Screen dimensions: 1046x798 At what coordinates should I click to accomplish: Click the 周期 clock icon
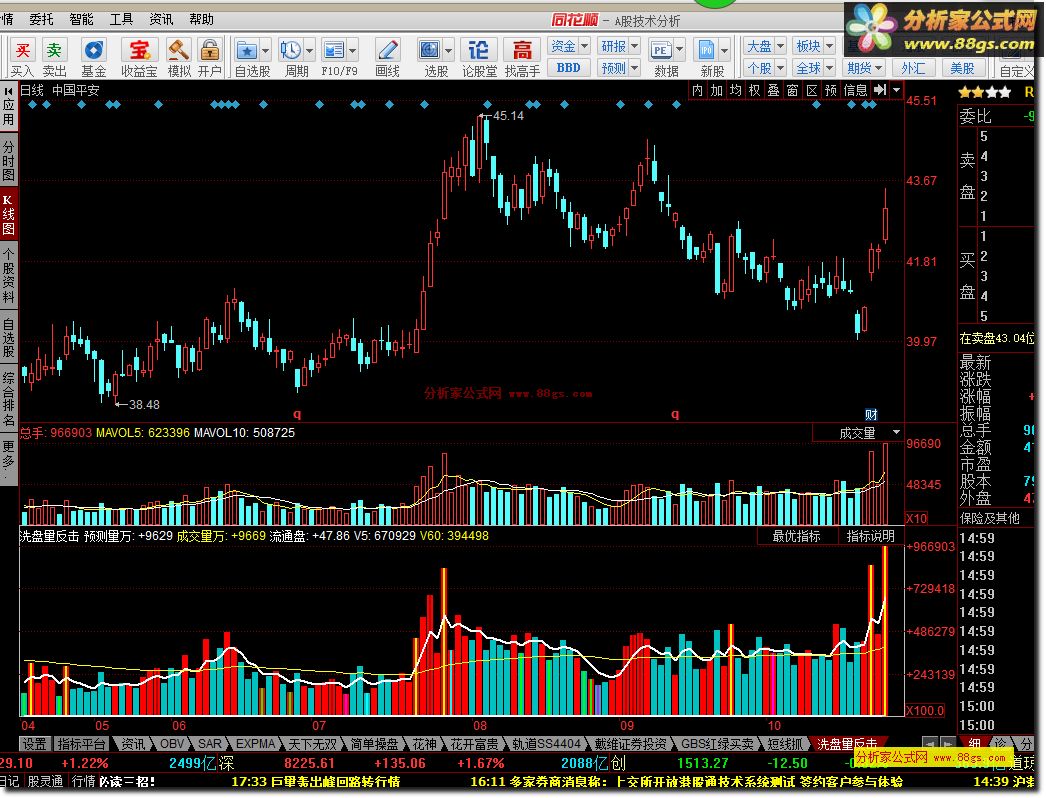click(x=291, y=51)
